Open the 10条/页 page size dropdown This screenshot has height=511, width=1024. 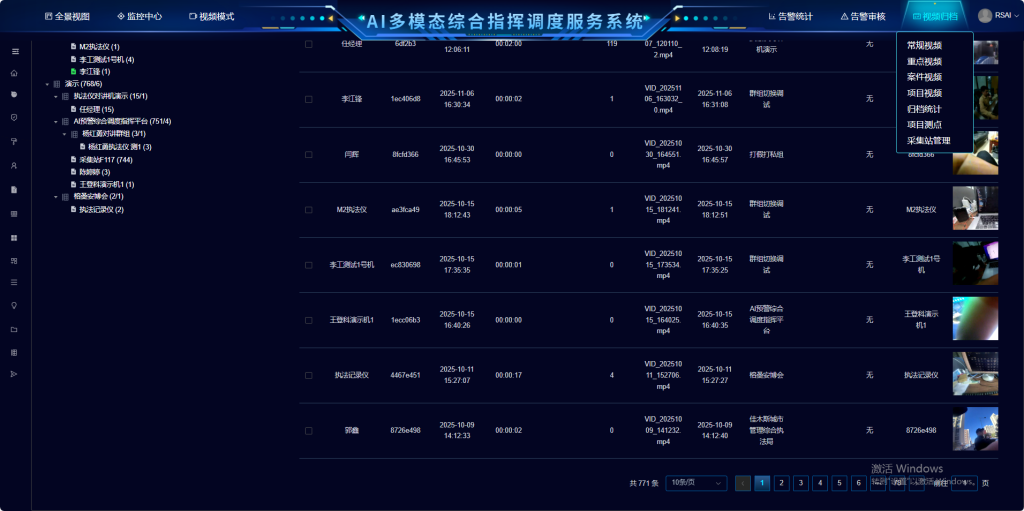pos(696,483)
